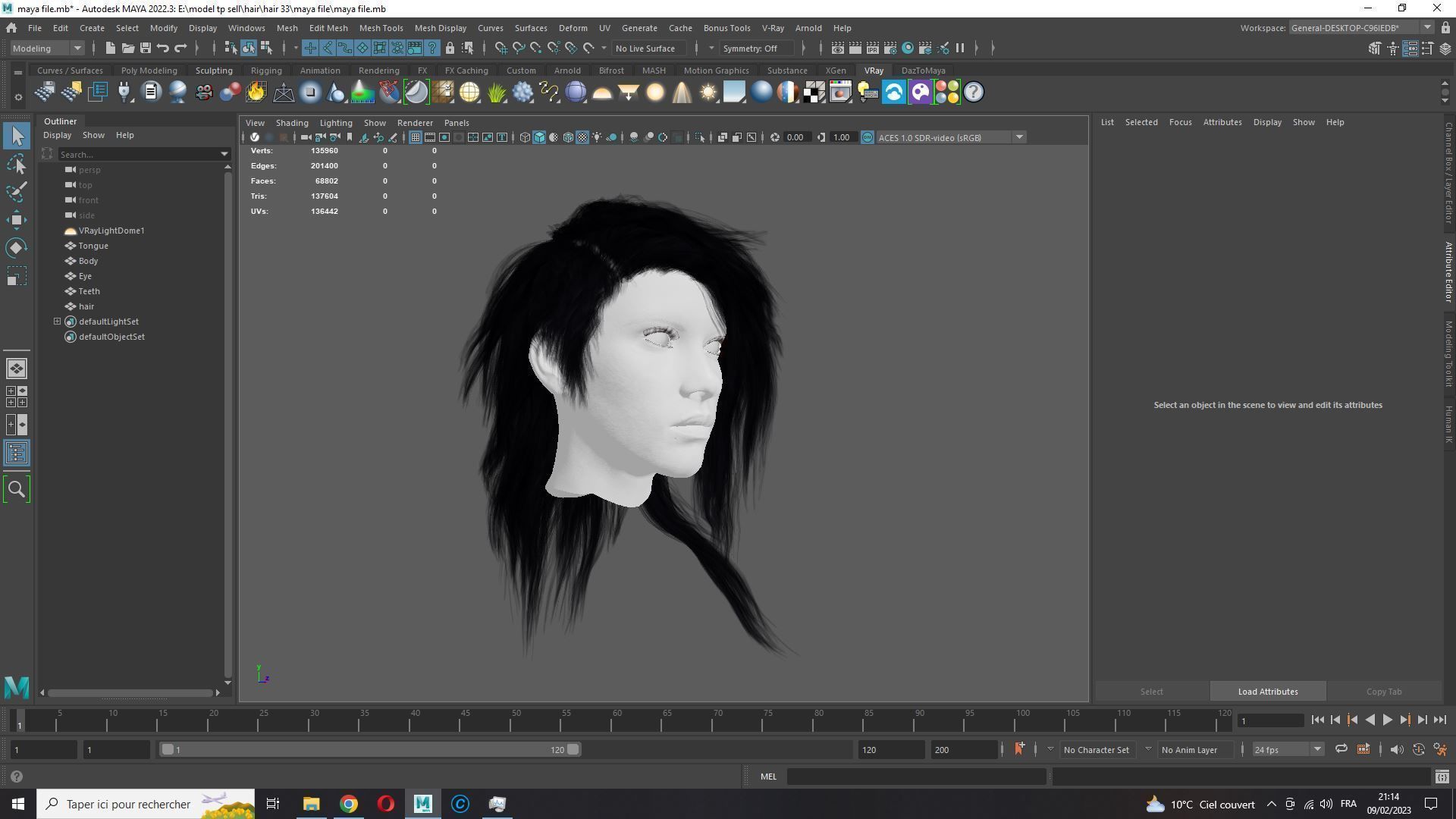Screen dimensions: 1456x819
Task: Activate the Move tool
Action: (x=17, y=220)
